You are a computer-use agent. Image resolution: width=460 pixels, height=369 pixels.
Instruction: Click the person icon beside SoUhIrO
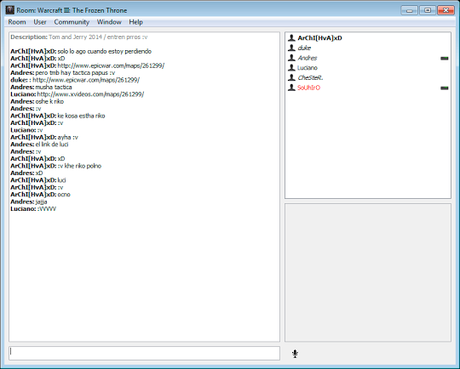292,87
